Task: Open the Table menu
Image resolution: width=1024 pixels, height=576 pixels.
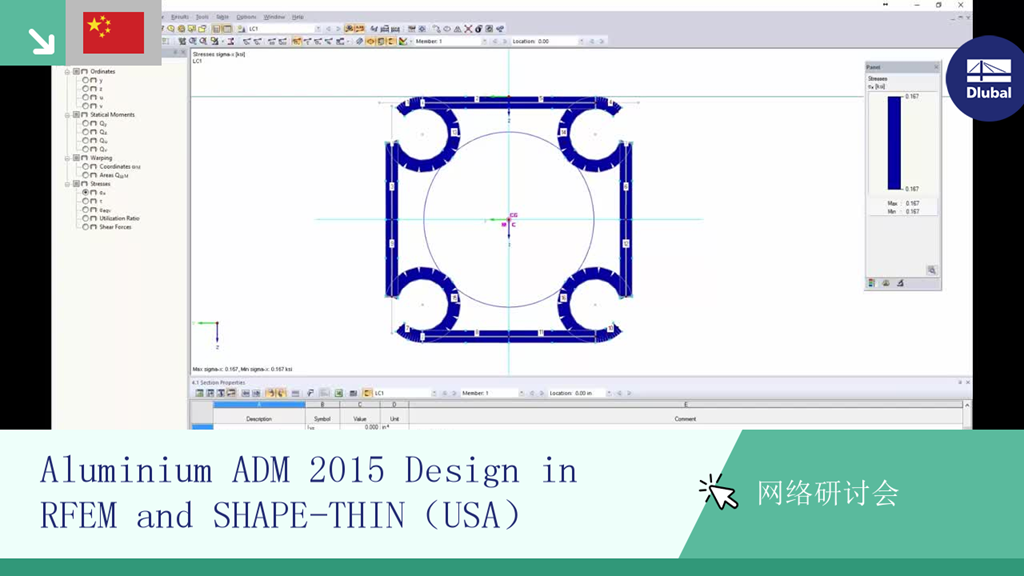Action: tap(223, 17)
